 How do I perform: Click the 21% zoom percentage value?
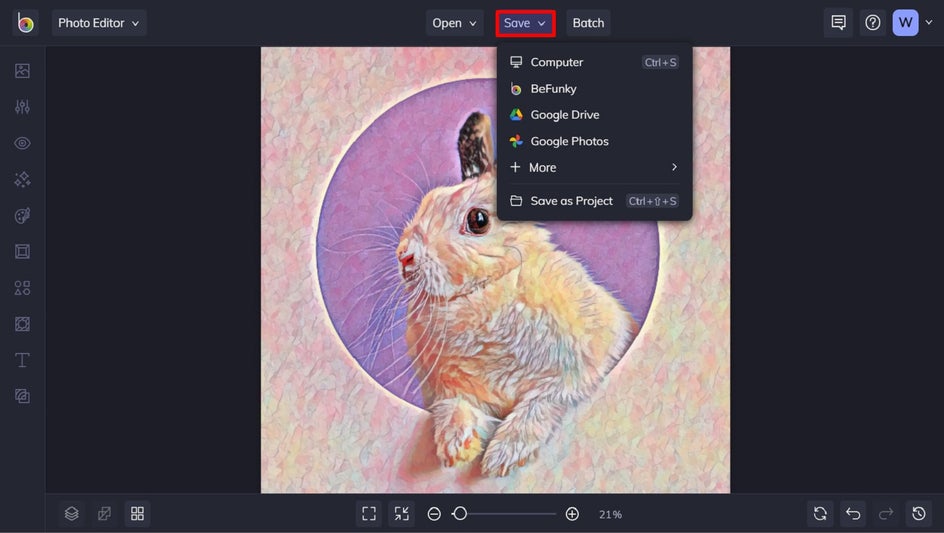610,514
